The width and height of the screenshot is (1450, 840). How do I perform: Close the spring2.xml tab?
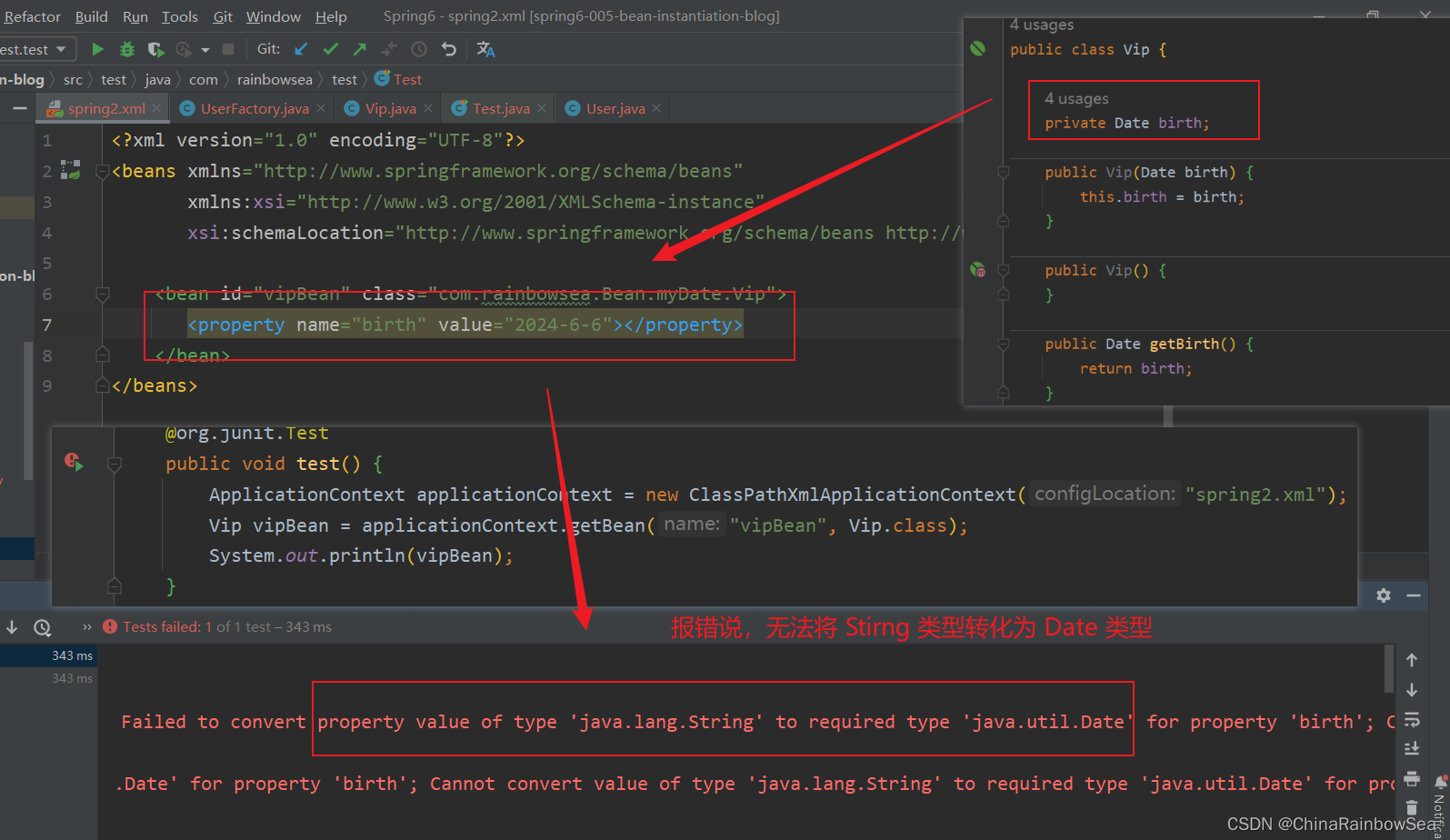(156, 108)
